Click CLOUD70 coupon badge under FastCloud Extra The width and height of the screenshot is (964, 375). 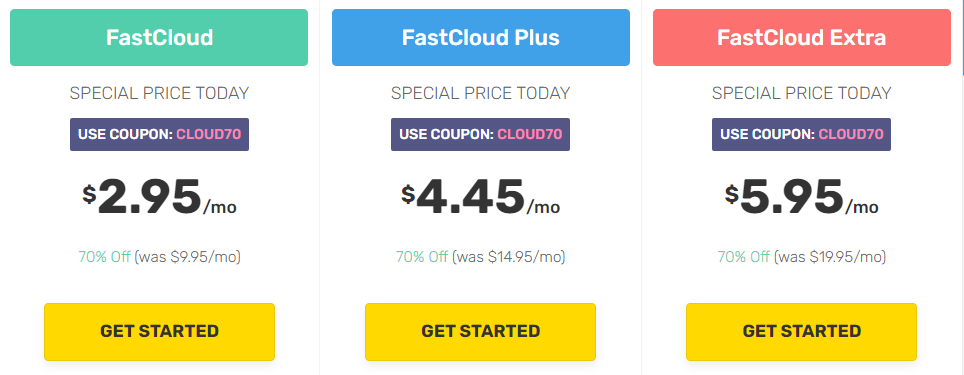801,135
